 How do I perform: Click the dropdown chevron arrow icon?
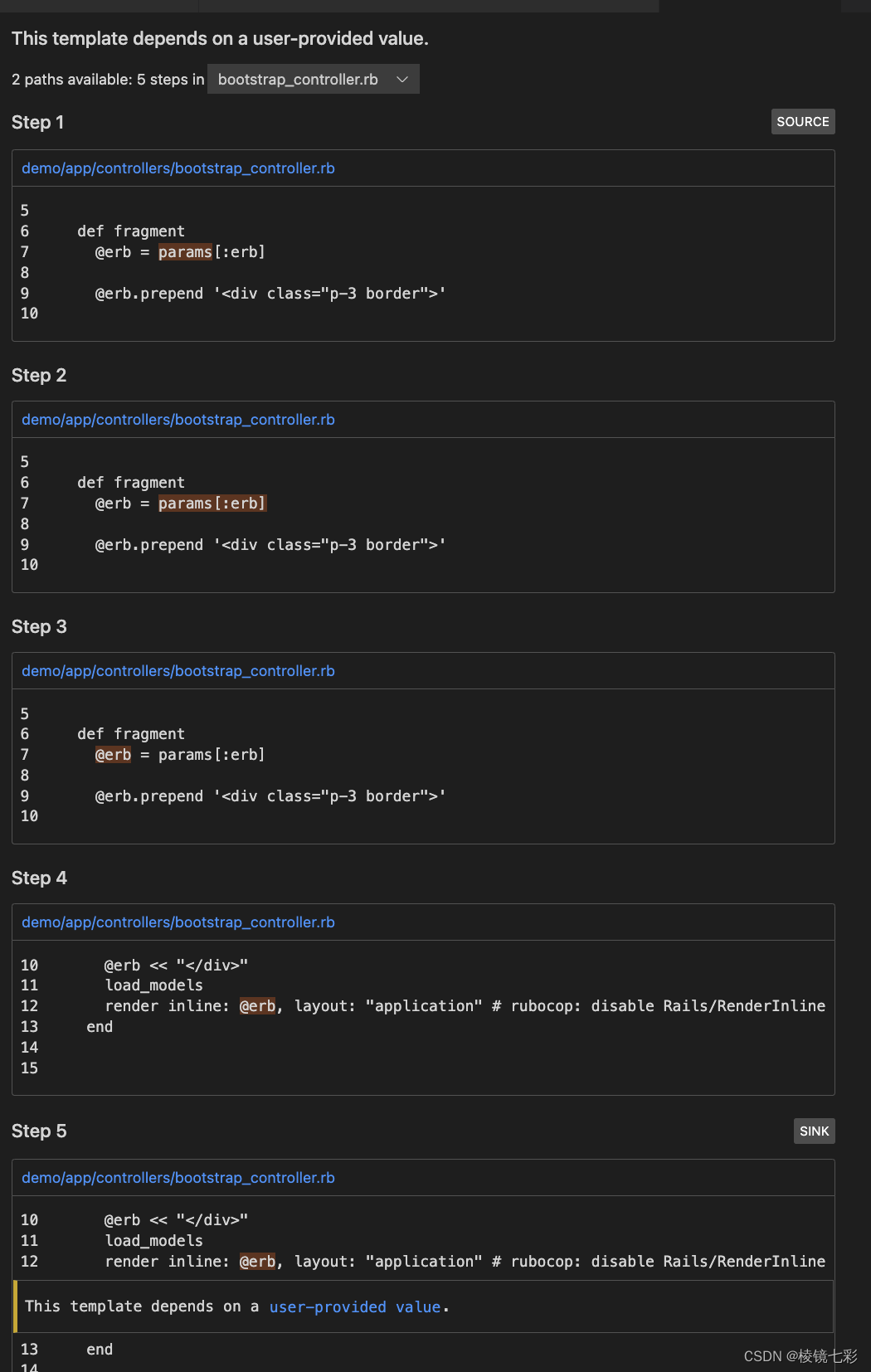[x=402, y=80]
